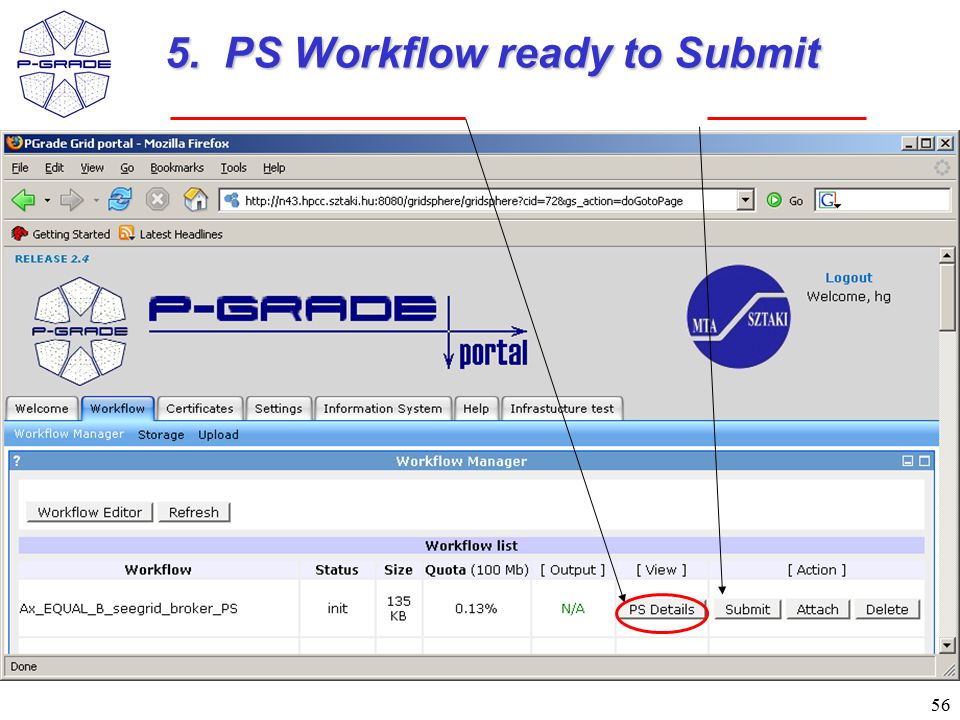Click the page scrollbar down arrow

[947, 645]
